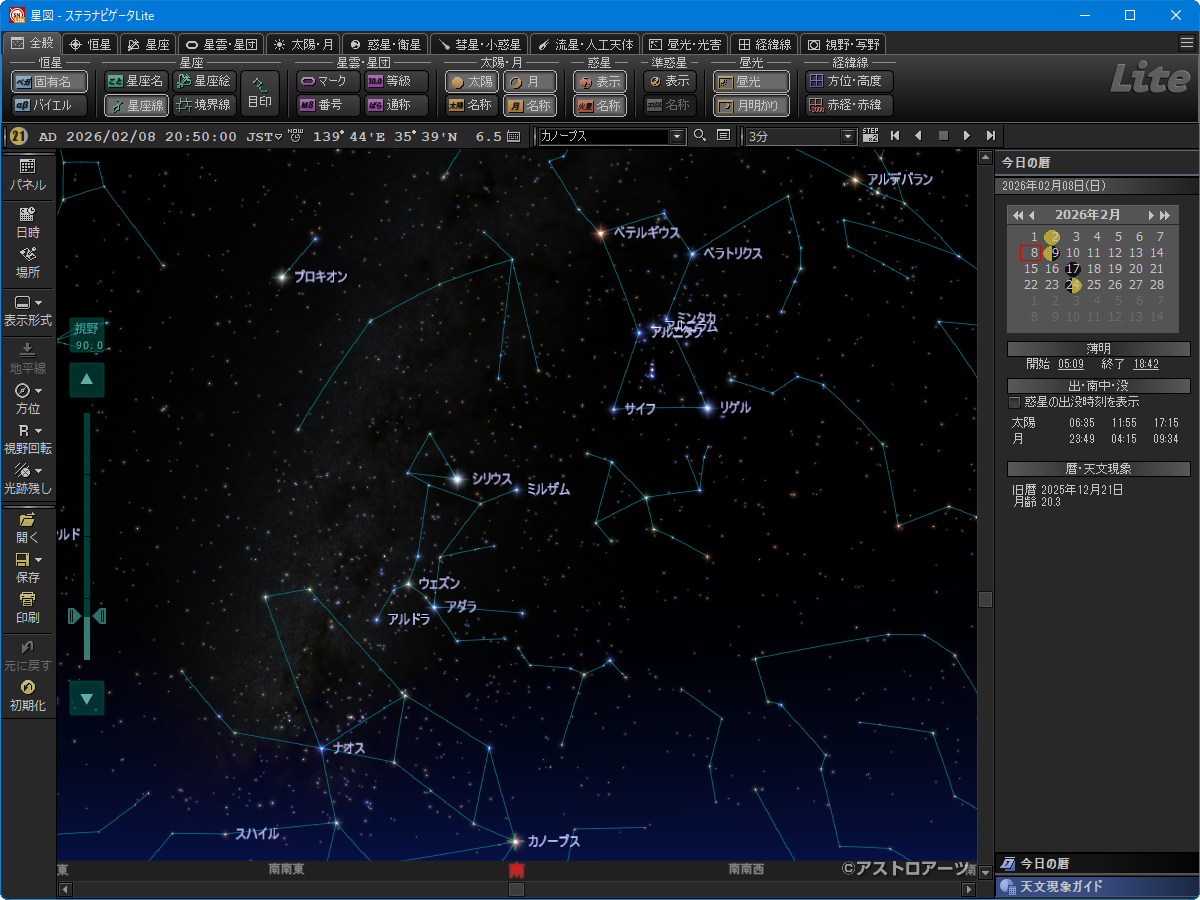Click the 目印 marker button
The width and height of the screenshot is (1200, 900).
coord(260,93)
